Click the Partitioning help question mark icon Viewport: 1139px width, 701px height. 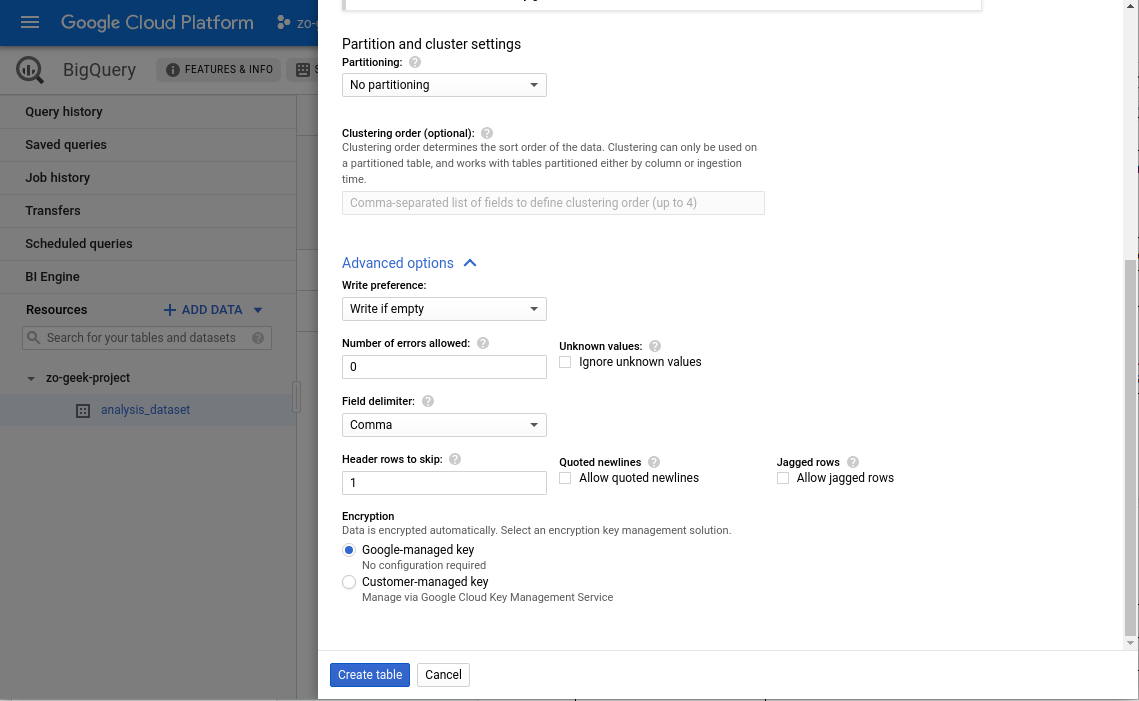[415, 62]
